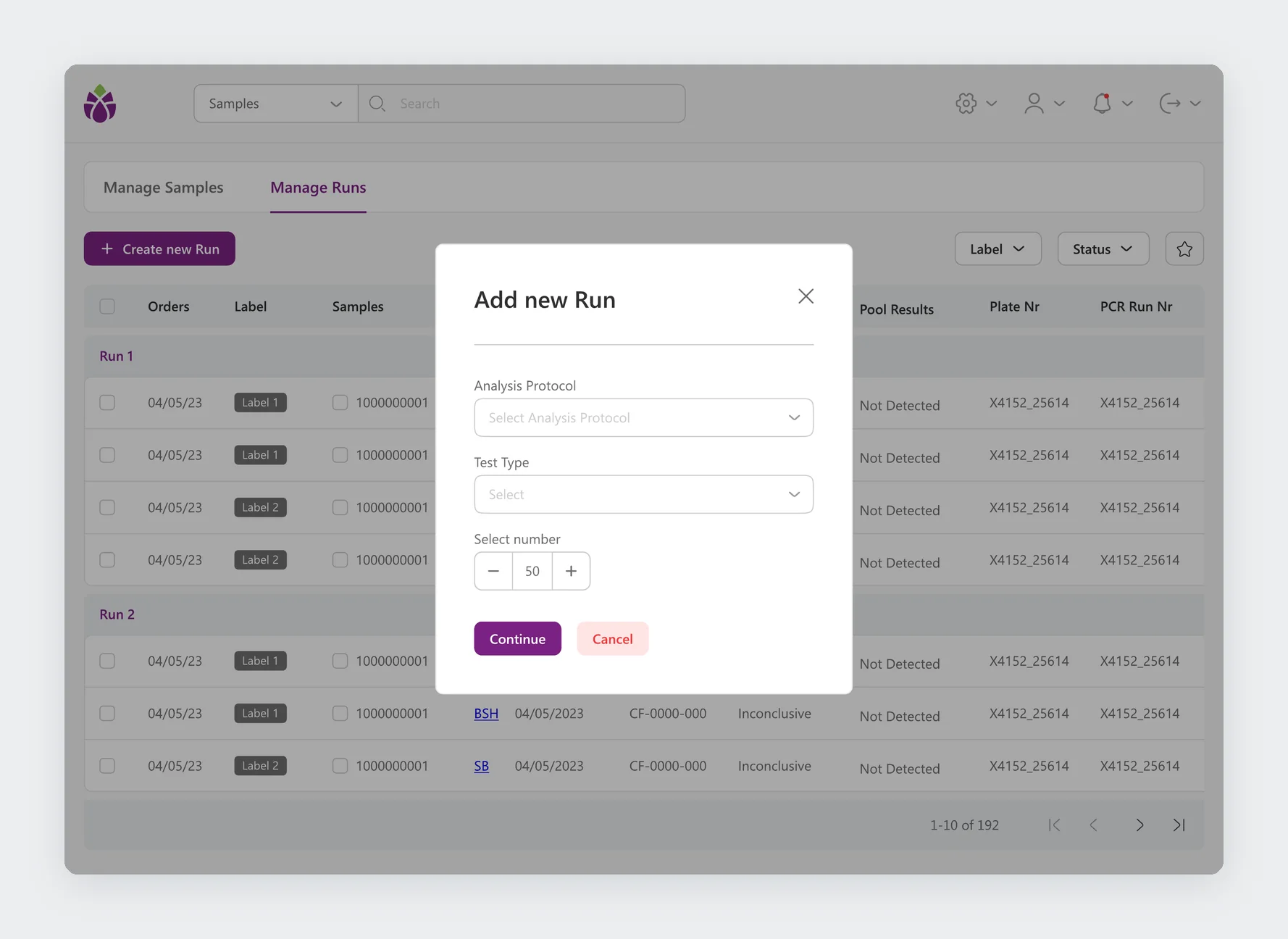The height and width of the screenshot is (939, 1288).
Task: Expand chevron next to logout icon
Action: point(1195,104)
